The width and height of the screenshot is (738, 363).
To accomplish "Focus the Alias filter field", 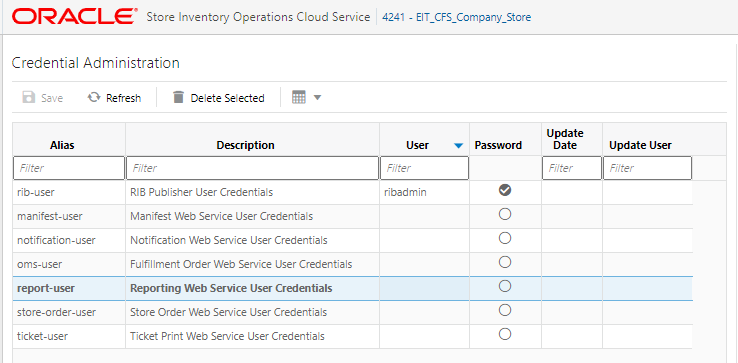I will [69, 168].
